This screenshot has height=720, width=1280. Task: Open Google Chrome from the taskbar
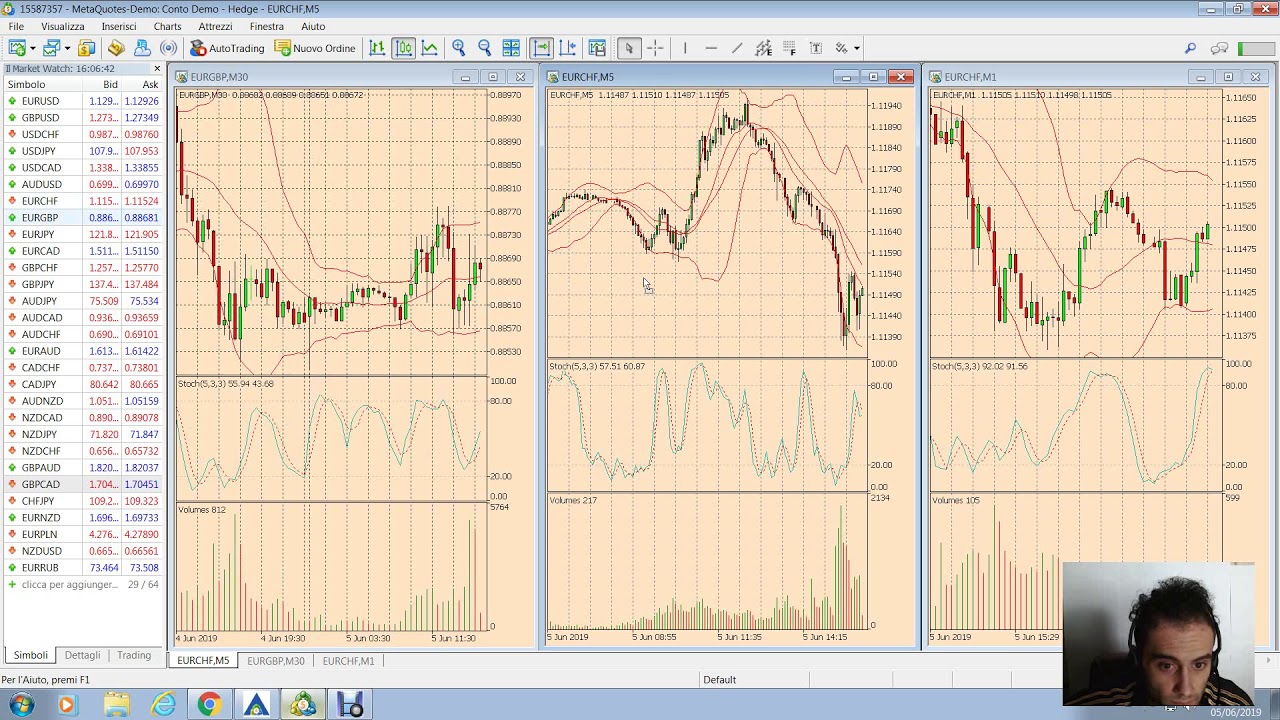(x=208, y=705)
